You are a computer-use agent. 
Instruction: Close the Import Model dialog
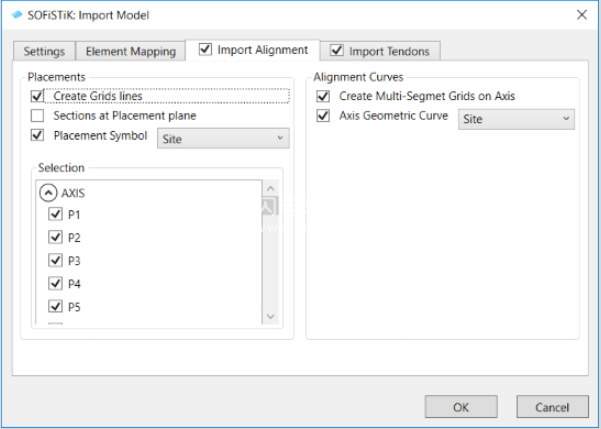[582, 15]
